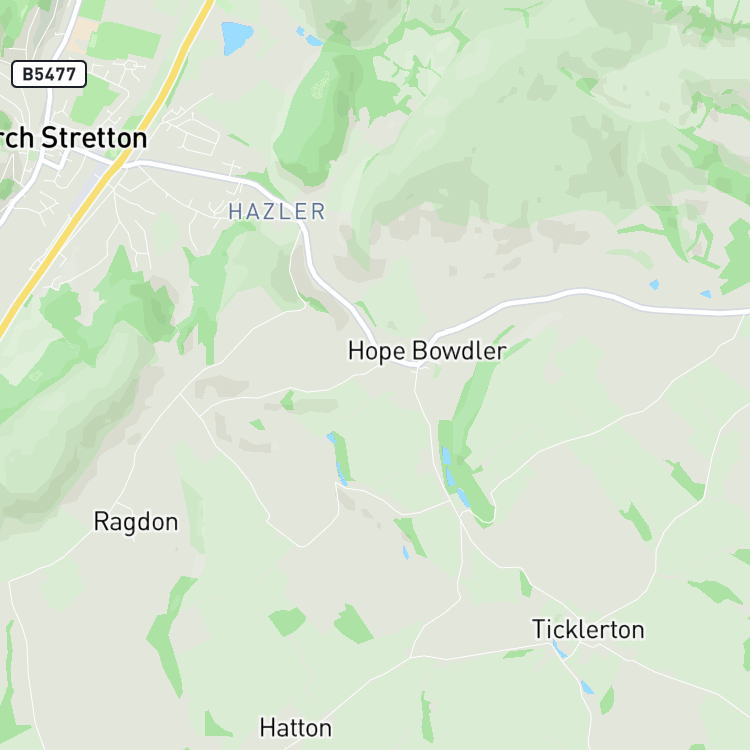
Task: Click the chain of ponds south of Hope Bowdler
Action: [x=454, y=476]
